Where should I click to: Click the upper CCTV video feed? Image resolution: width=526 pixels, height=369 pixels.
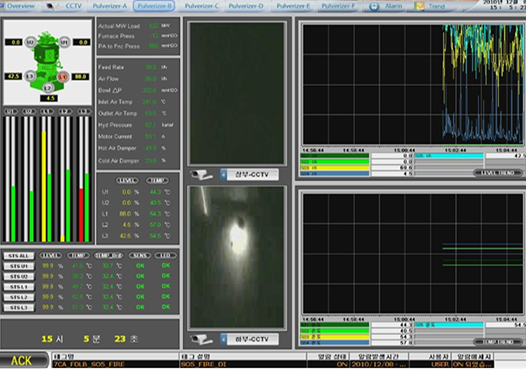pos(237,94)
